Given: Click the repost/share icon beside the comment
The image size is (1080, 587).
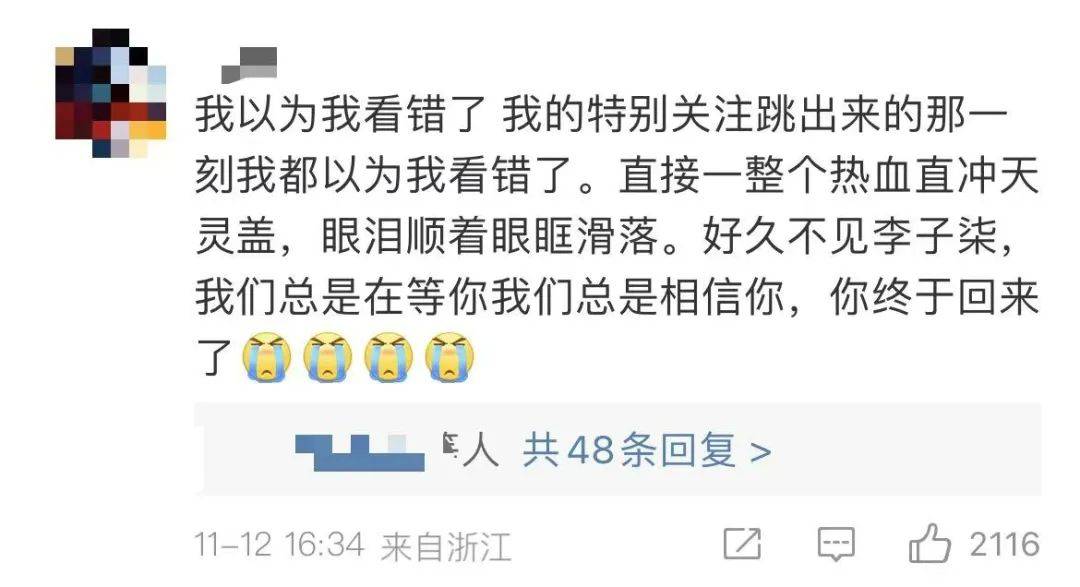Looking at the screenshot, I should (x=742, y=544).
